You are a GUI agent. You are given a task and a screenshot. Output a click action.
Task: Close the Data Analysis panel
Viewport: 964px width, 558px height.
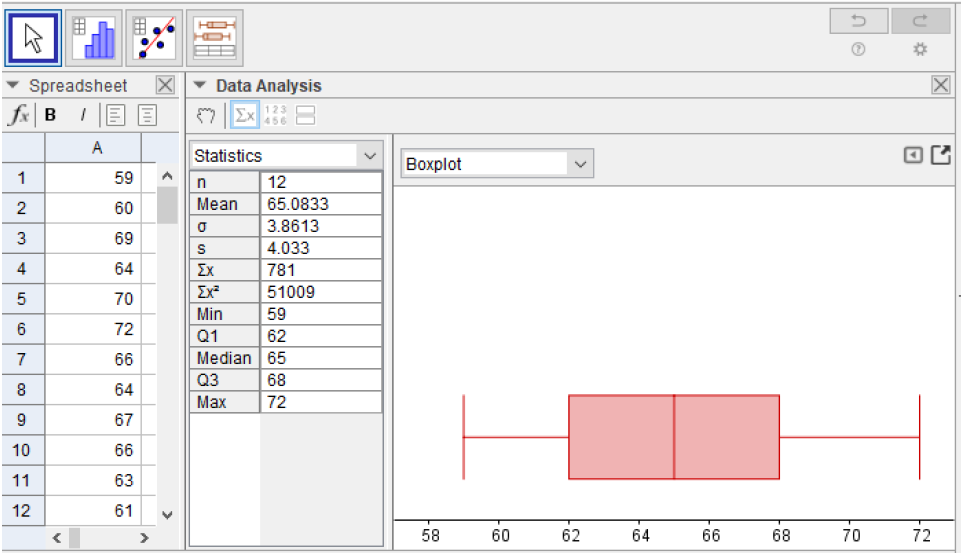click(941, 85)
